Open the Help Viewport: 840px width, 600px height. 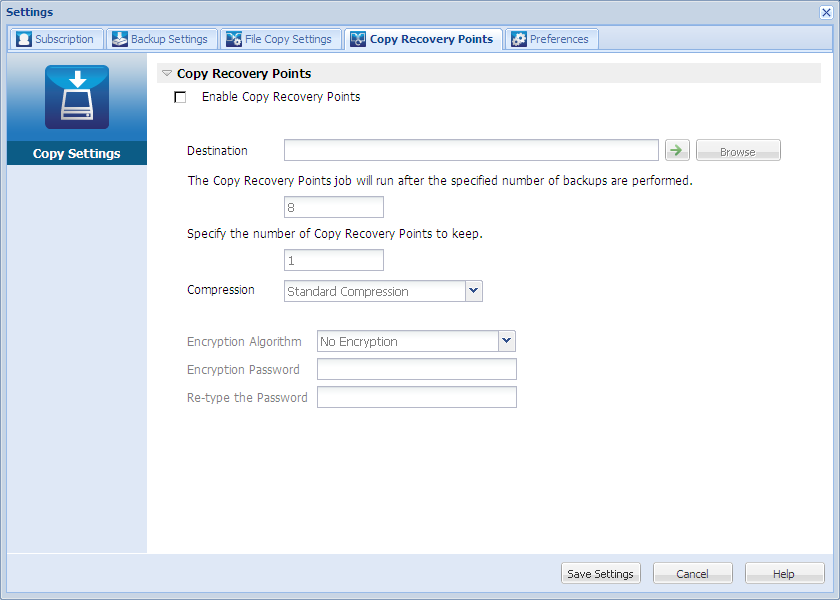point(784,573)
